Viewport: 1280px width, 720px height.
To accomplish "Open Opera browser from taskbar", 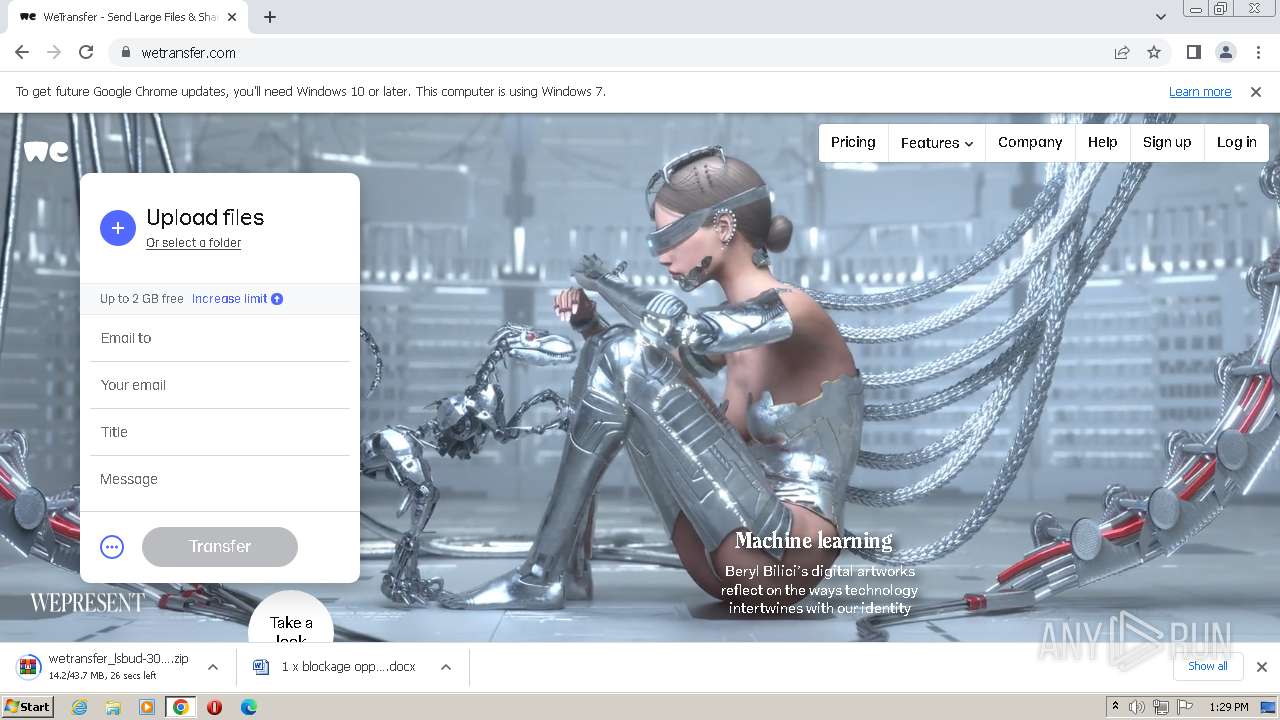I will (214, 707).
